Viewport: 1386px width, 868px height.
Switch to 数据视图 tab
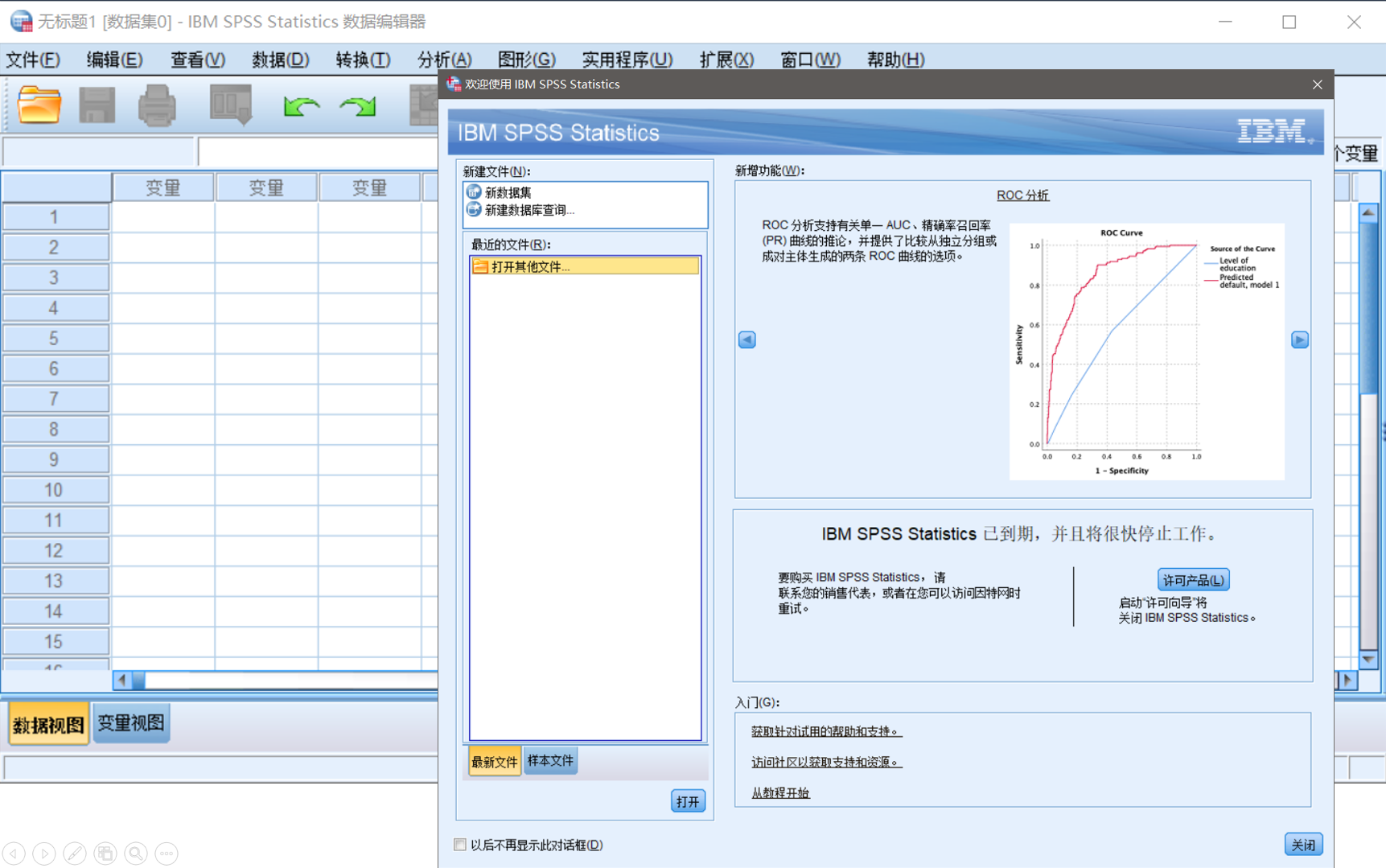coord(48,725)
